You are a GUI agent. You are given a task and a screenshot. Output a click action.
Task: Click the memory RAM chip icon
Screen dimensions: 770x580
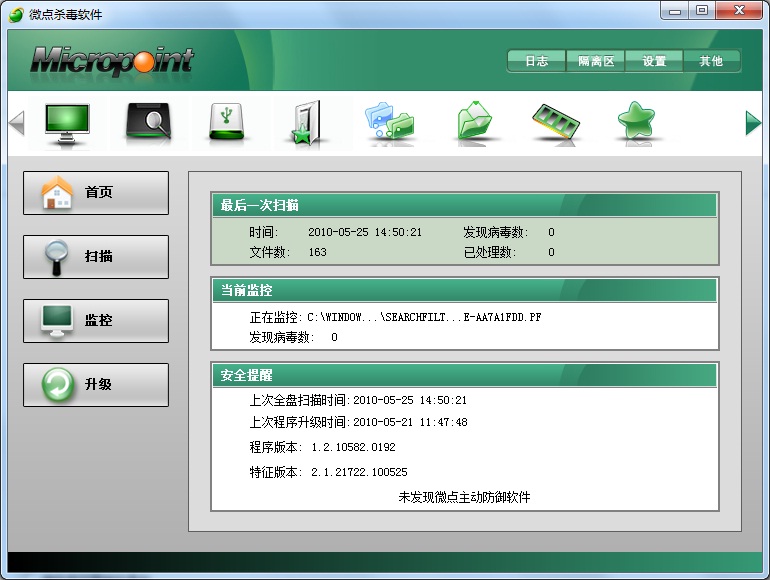coord(556,122)
